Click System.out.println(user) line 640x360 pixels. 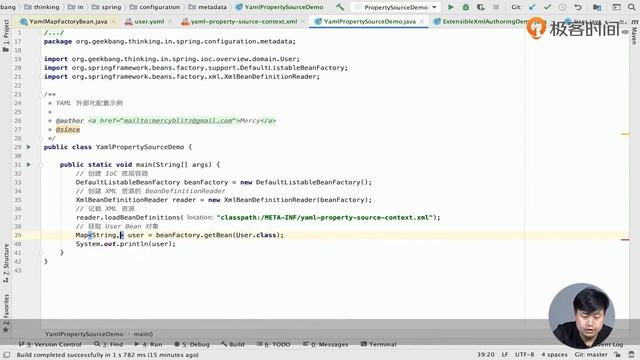coord(126,244)
